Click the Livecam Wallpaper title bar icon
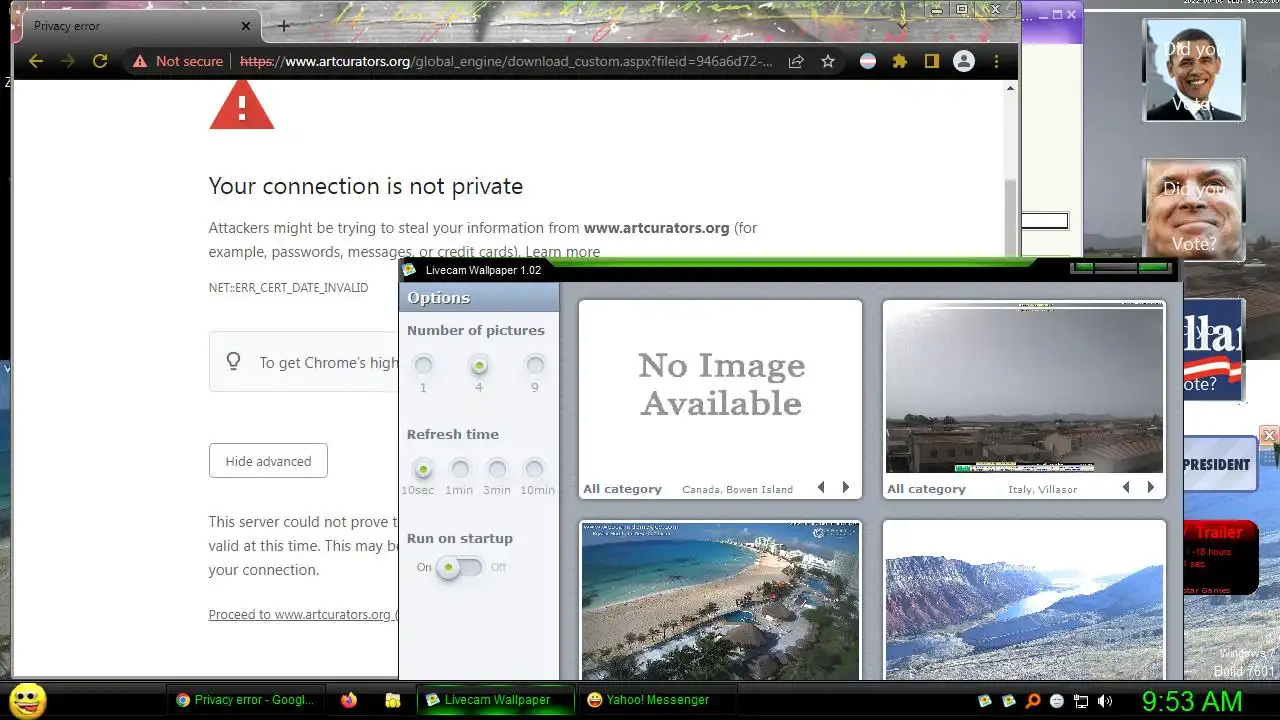 [409, 270]
